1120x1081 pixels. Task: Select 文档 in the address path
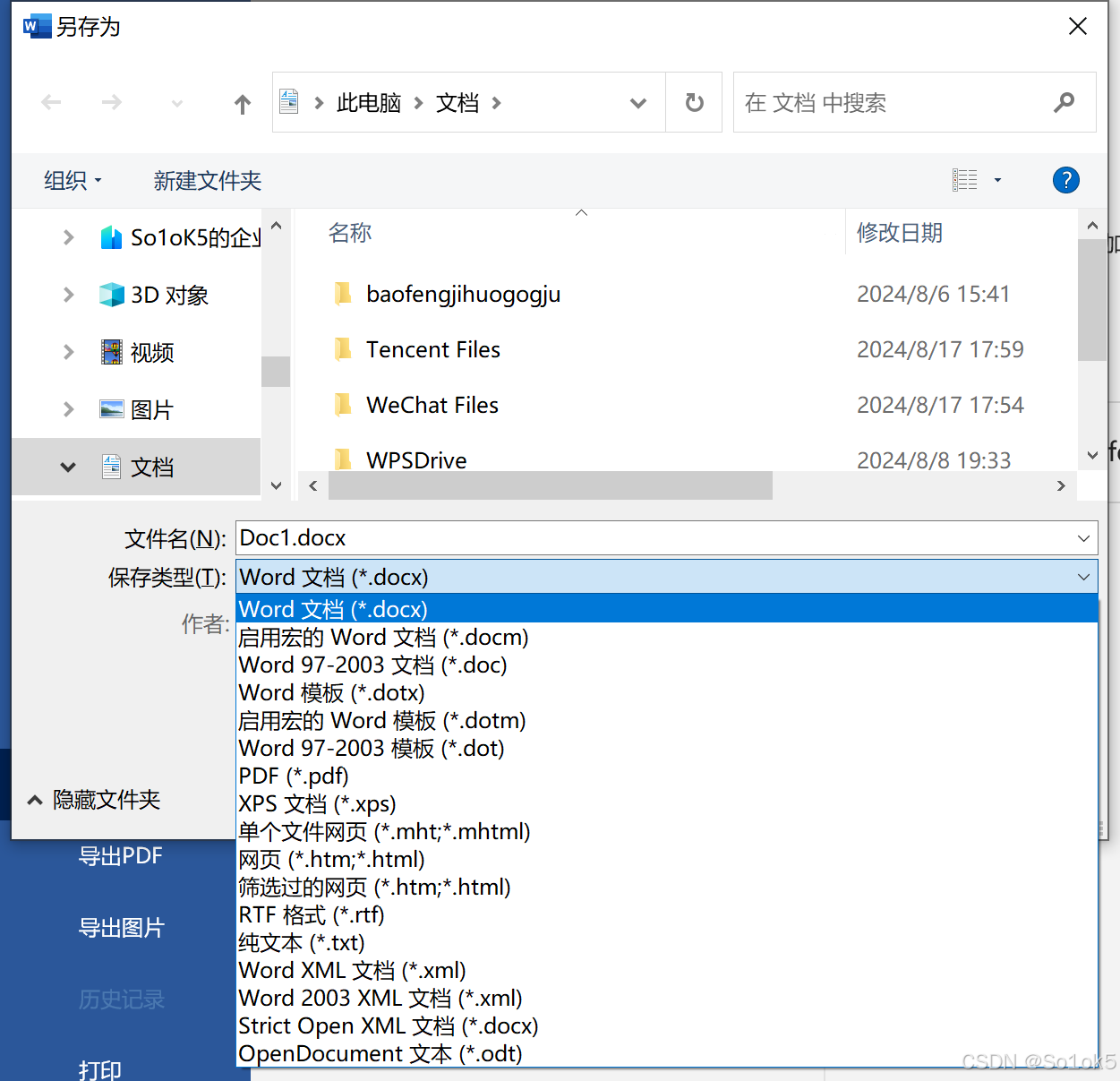(x=457, y=103)
